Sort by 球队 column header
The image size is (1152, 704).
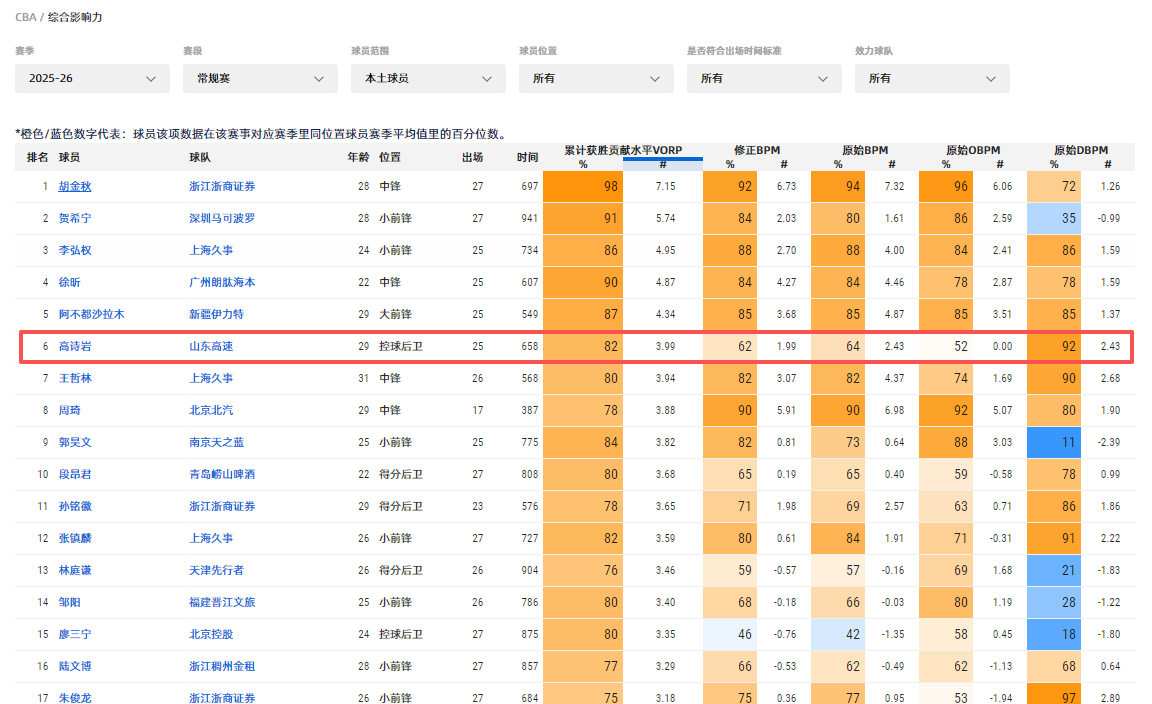(x=200, y=157)
